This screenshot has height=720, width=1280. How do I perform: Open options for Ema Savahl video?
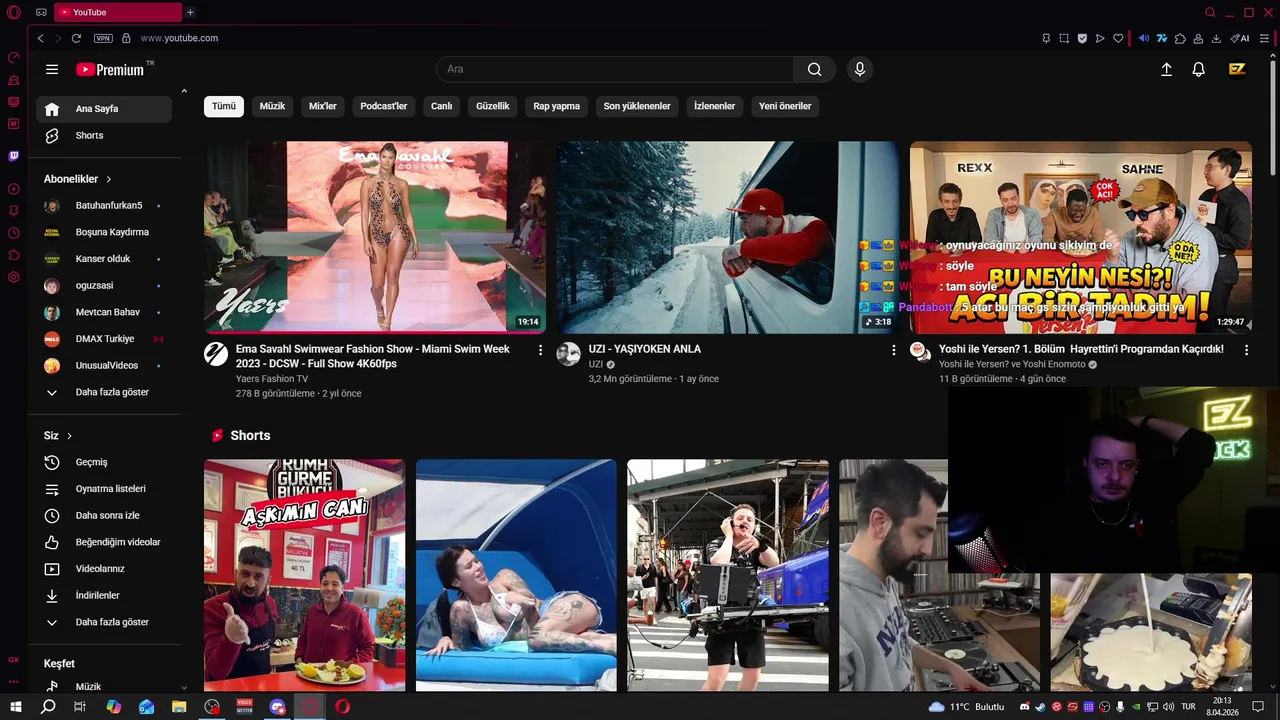coord(540,350)
